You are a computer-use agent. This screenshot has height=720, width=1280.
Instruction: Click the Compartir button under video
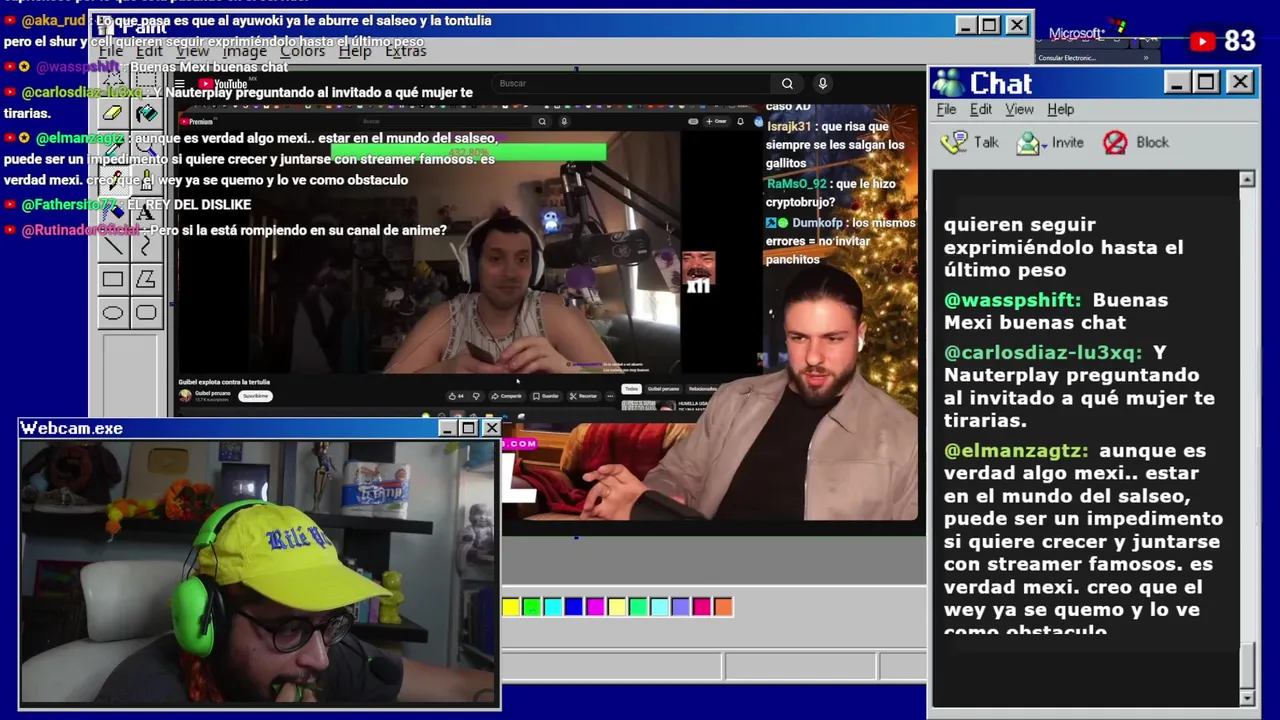pos(506,396)
